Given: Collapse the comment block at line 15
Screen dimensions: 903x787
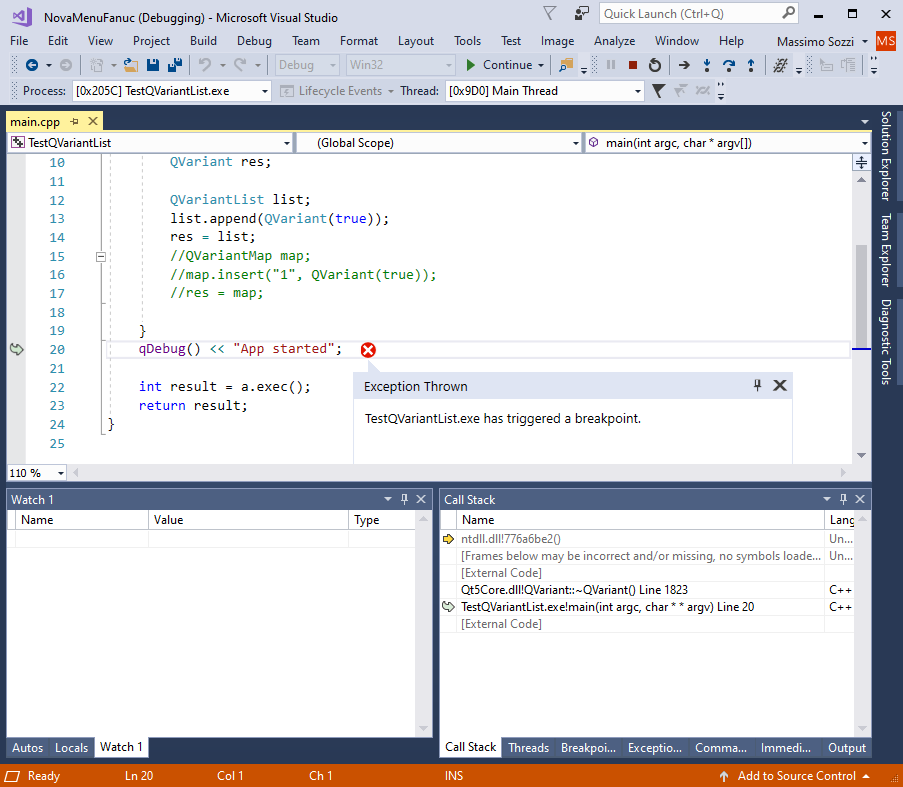Looking at the screenshot, I should tap(101, 257).
